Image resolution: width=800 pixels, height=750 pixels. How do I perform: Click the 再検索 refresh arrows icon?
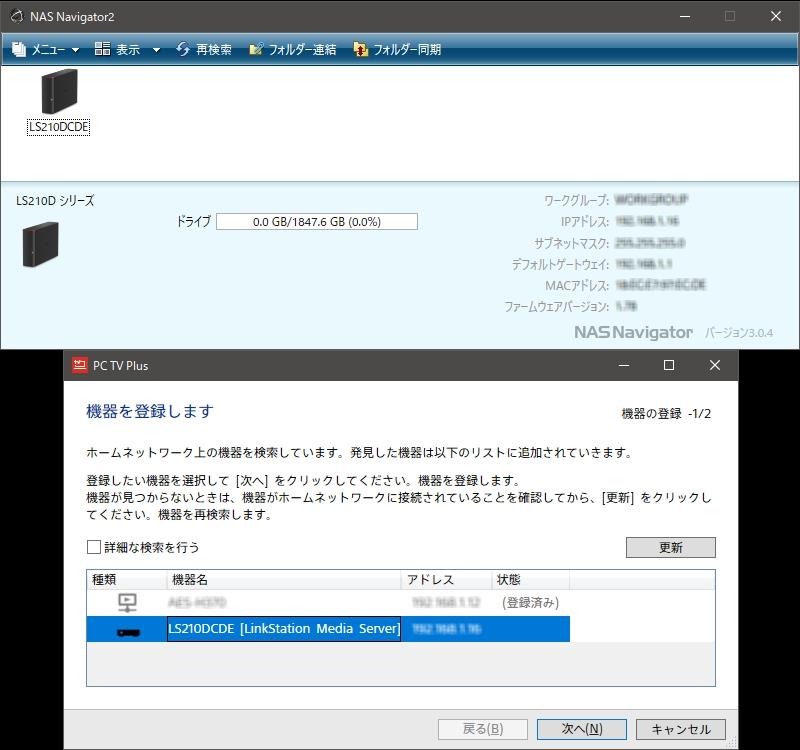[x=183, y=49]
